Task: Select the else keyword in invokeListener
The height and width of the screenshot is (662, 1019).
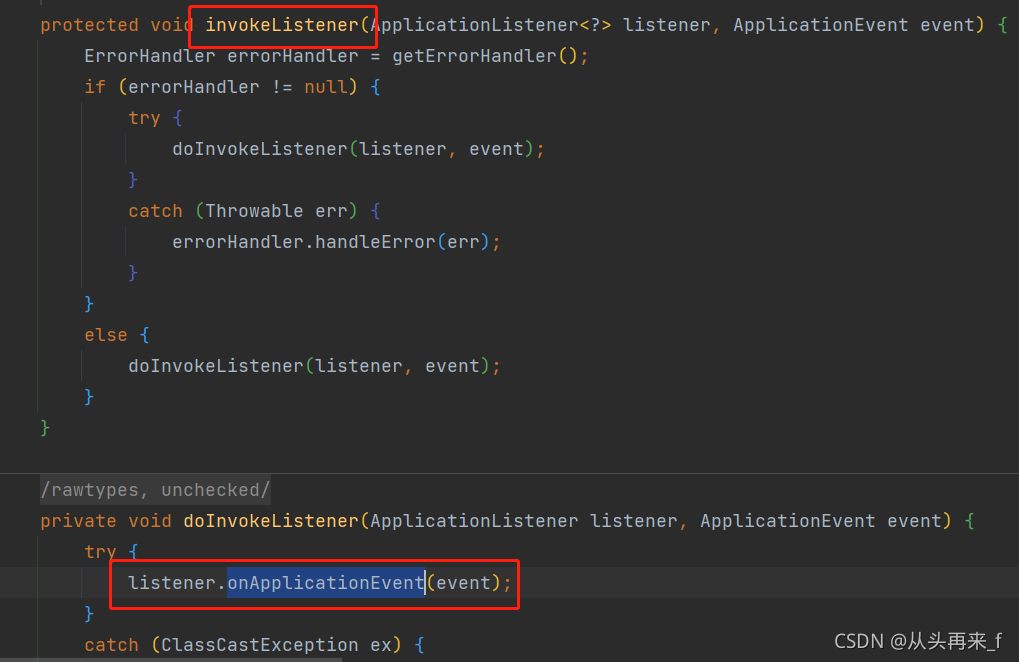Action: pyautogui.click(x=106, y=334)
